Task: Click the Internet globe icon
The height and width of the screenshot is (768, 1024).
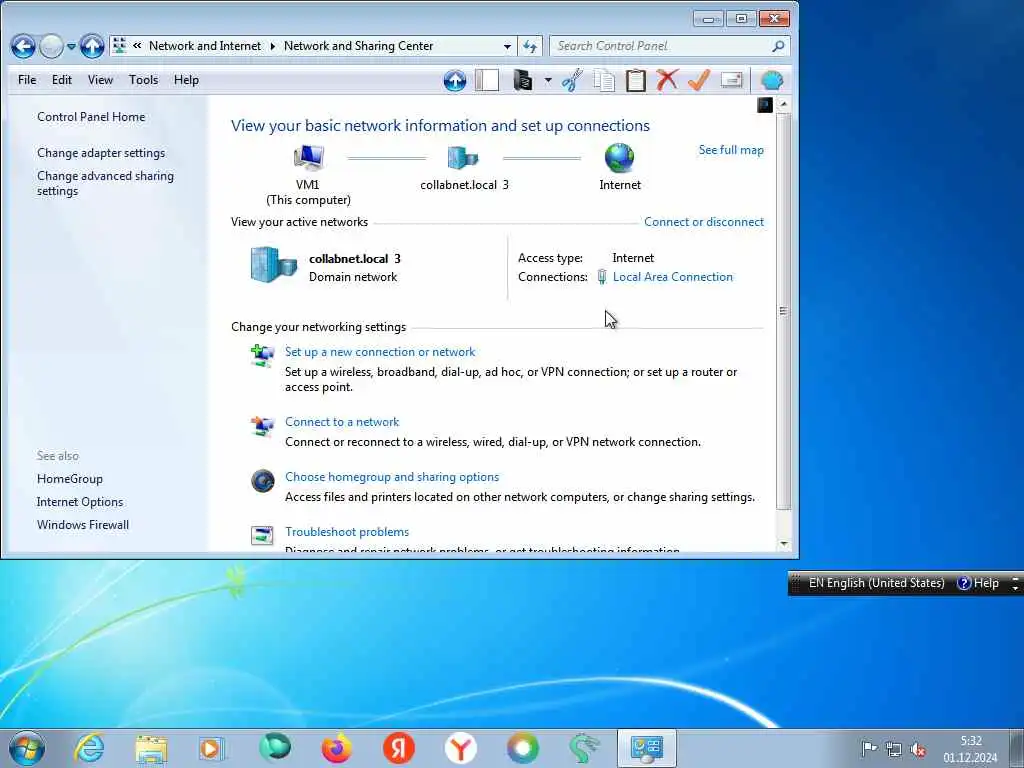Action: 619,157
